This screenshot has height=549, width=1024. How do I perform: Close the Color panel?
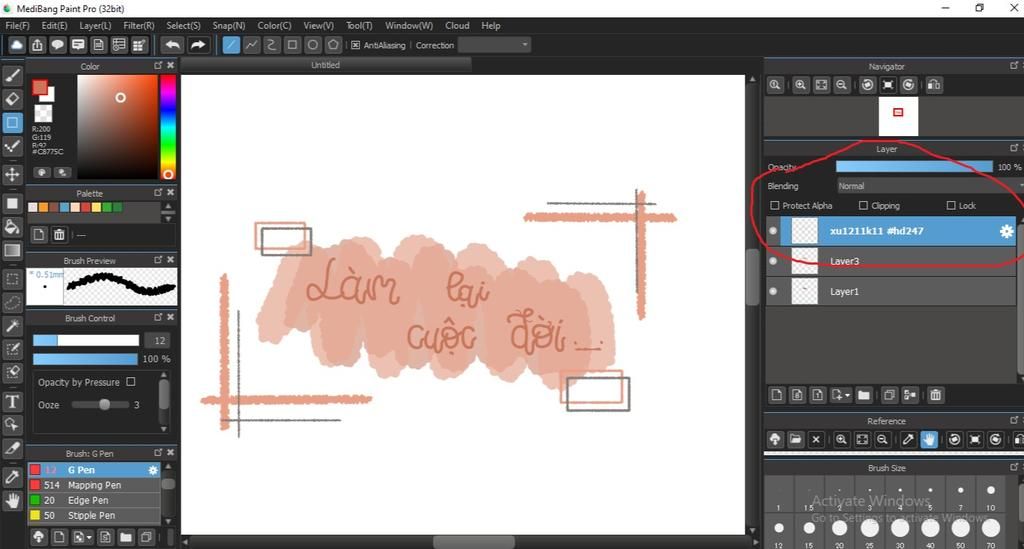click(x=170, y=66)
